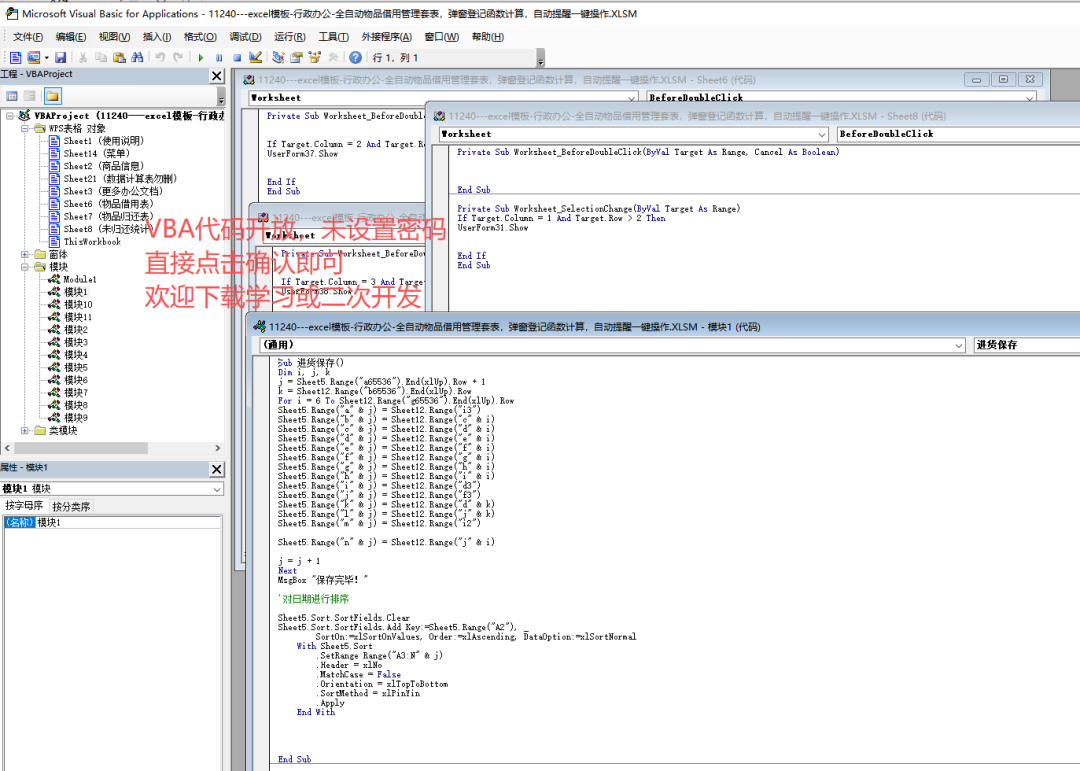This screenshot has width=1080, height=771.
Task: Open the Project Explorer toolbar icon
Action: (x=278, y=57)
